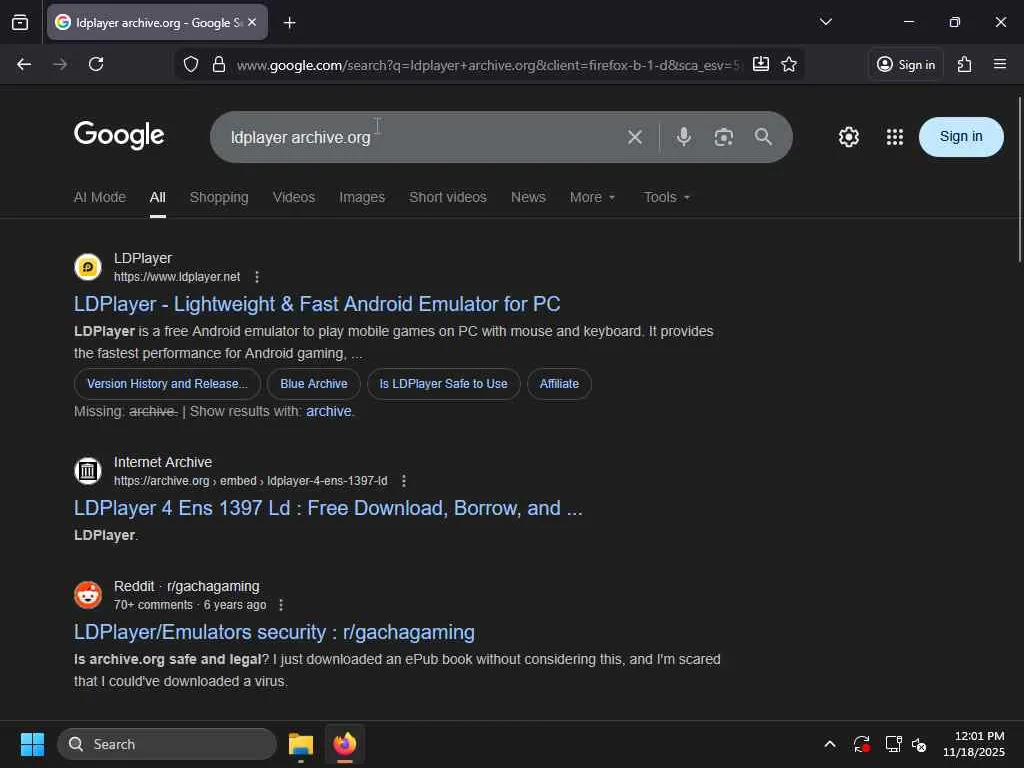Screen dimensions: 1024x768
Task: Open LDPlayer 4 Ens 1397 Ld result
Action: 328,508
